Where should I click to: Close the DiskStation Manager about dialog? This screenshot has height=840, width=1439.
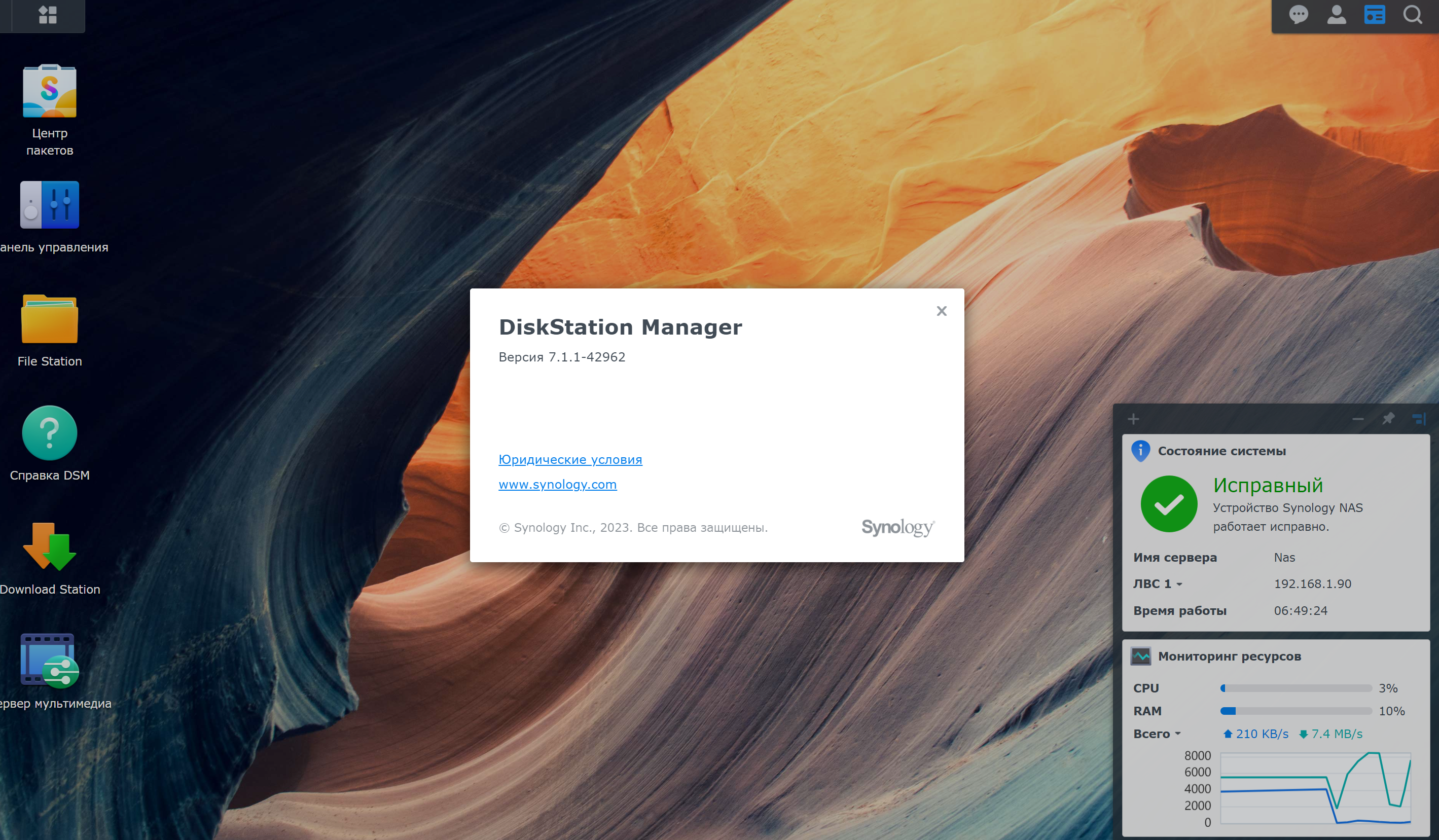(942, 311)
